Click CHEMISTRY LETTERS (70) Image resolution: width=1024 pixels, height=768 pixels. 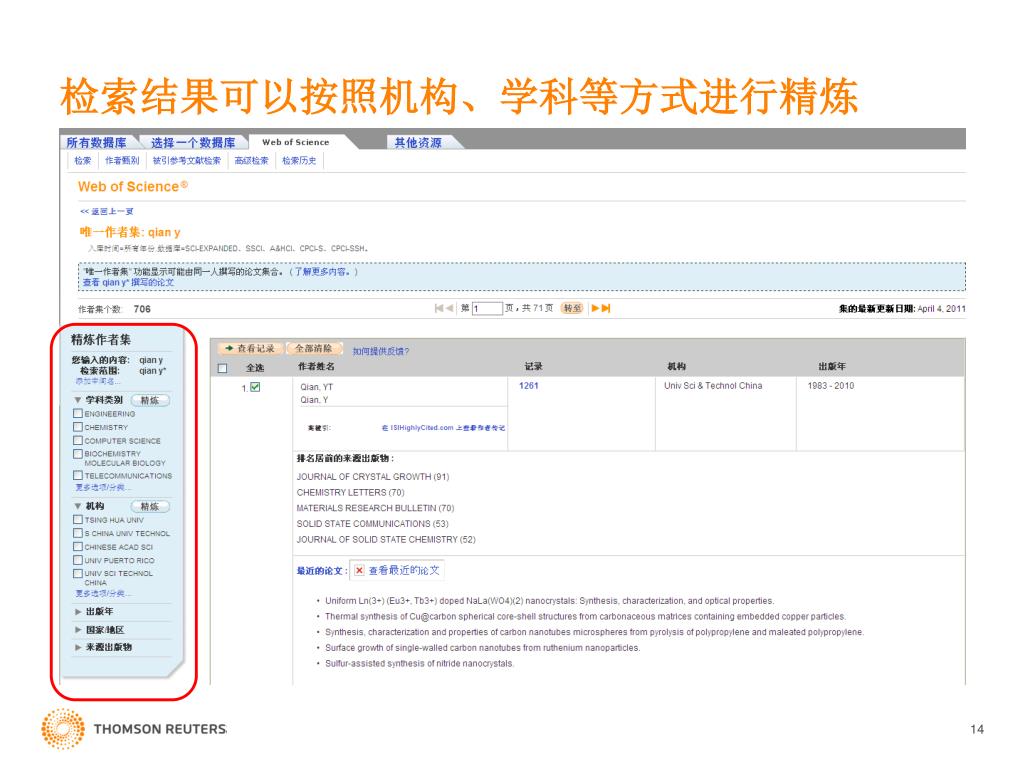tap(351, 492)
